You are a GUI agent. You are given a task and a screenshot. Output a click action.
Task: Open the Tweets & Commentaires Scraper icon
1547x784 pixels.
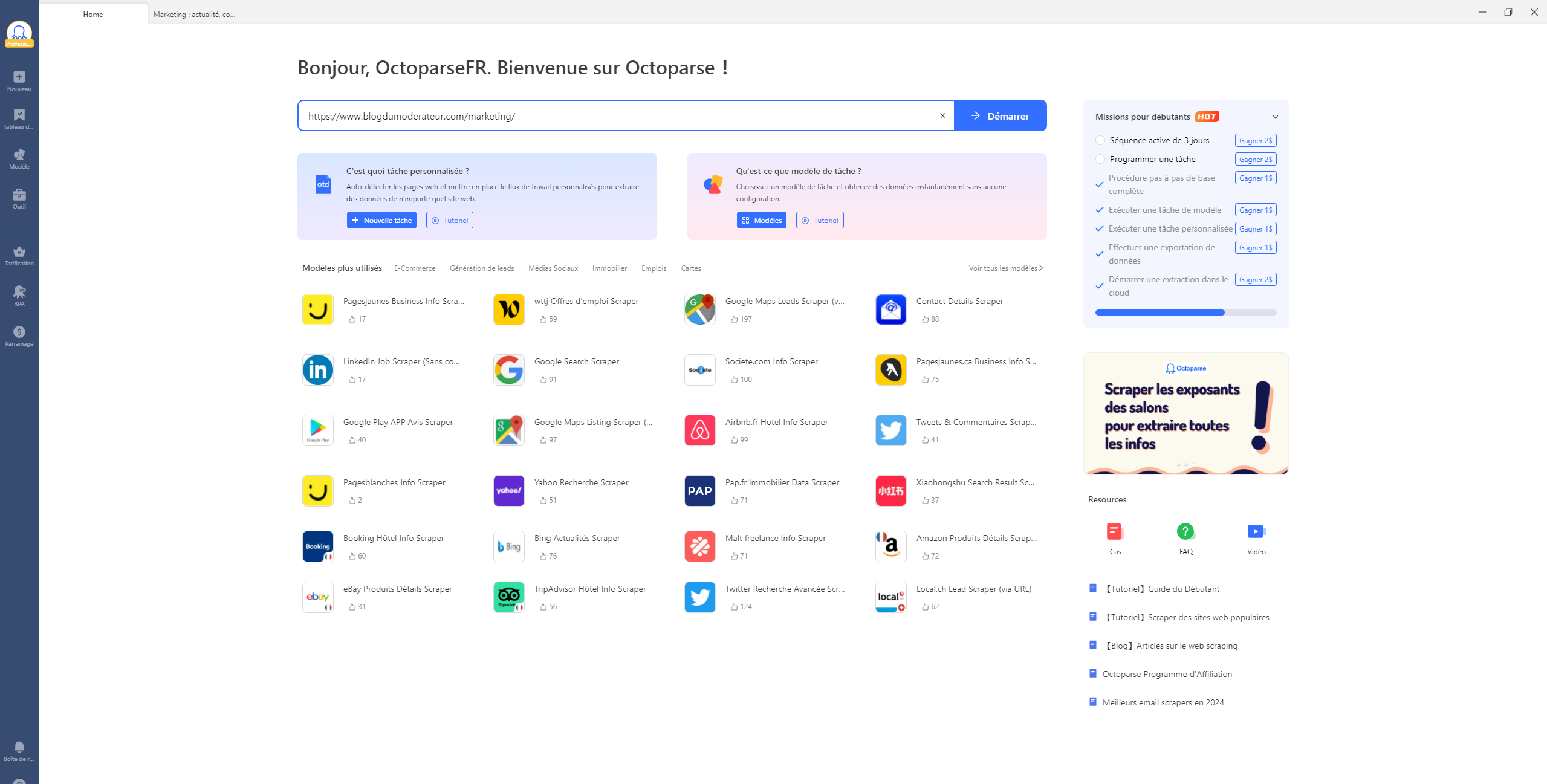tap(891, 430)
